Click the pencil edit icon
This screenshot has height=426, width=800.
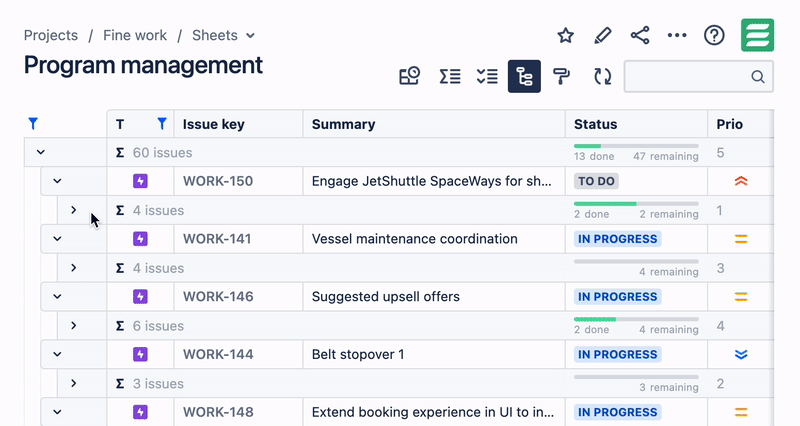(602, 36)
